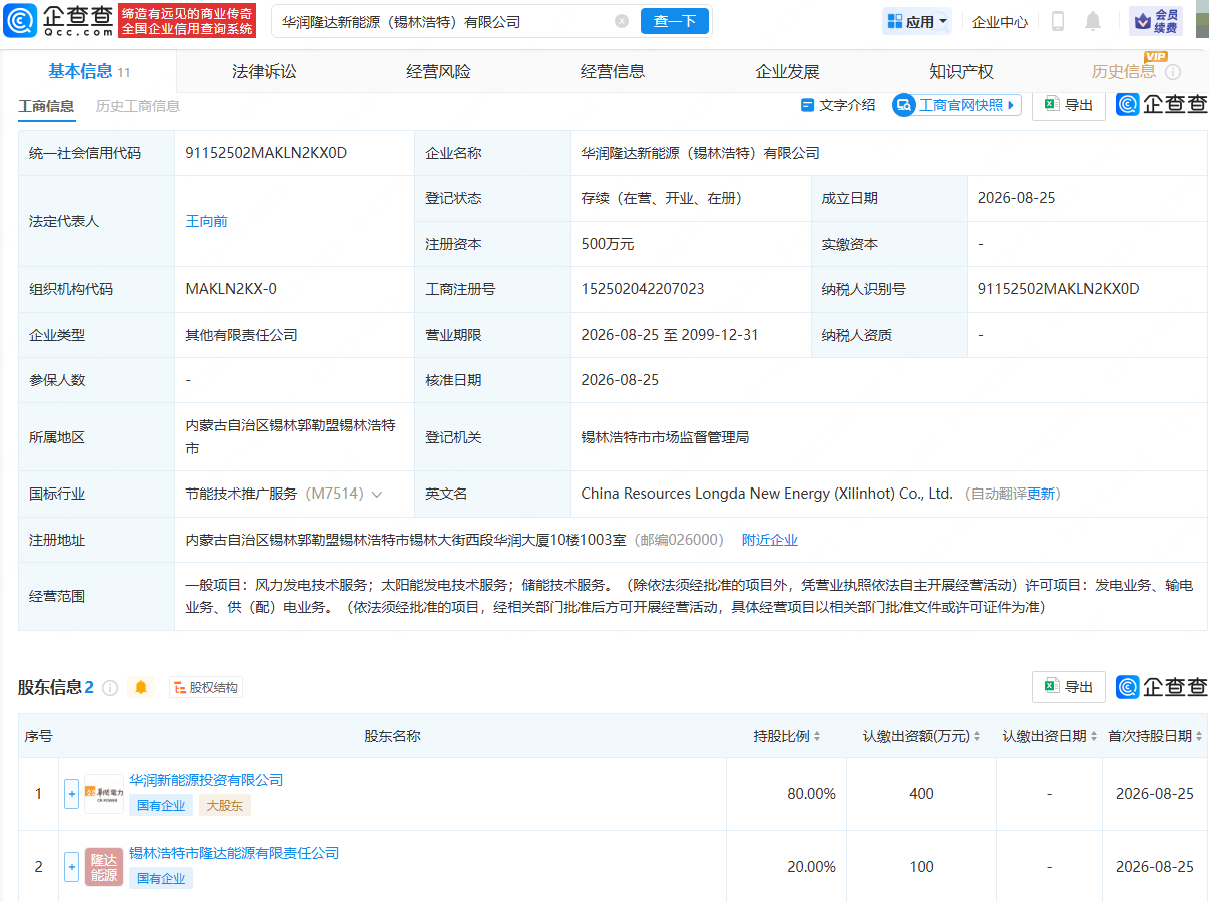Click the info icon beside 历史信息
This screenshot has height=902, width=1209.
(1173, 72)
